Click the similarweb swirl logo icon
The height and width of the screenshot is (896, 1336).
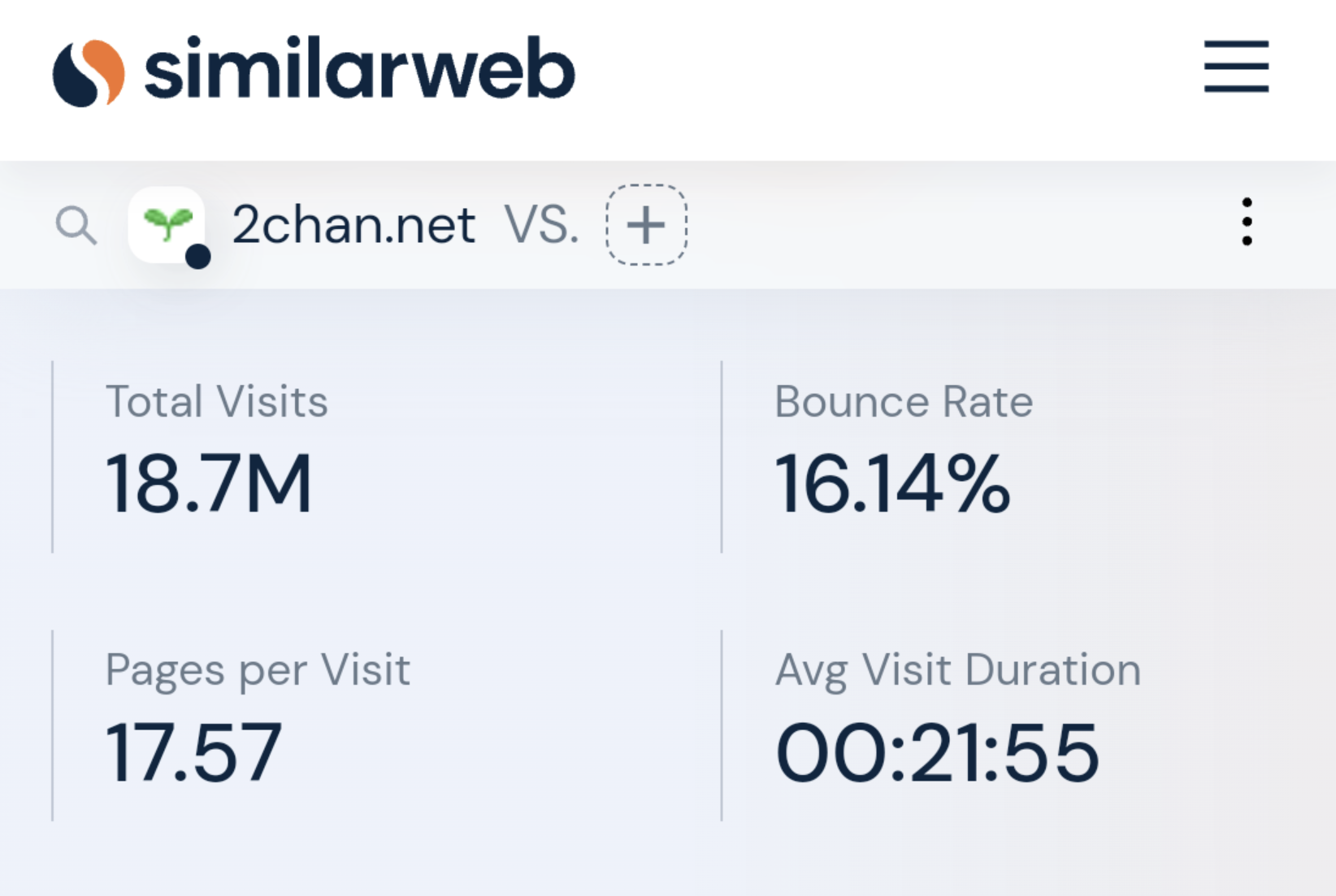pos(89,72)
